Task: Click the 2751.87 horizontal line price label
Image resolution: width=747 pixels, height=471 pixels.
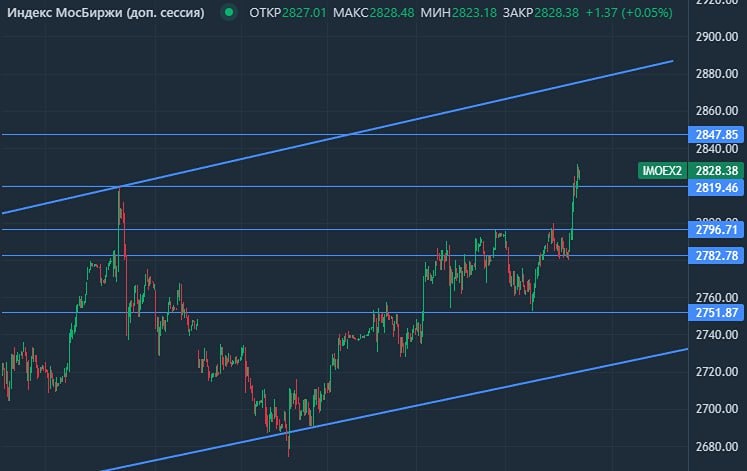Action: tap(716, 313)
